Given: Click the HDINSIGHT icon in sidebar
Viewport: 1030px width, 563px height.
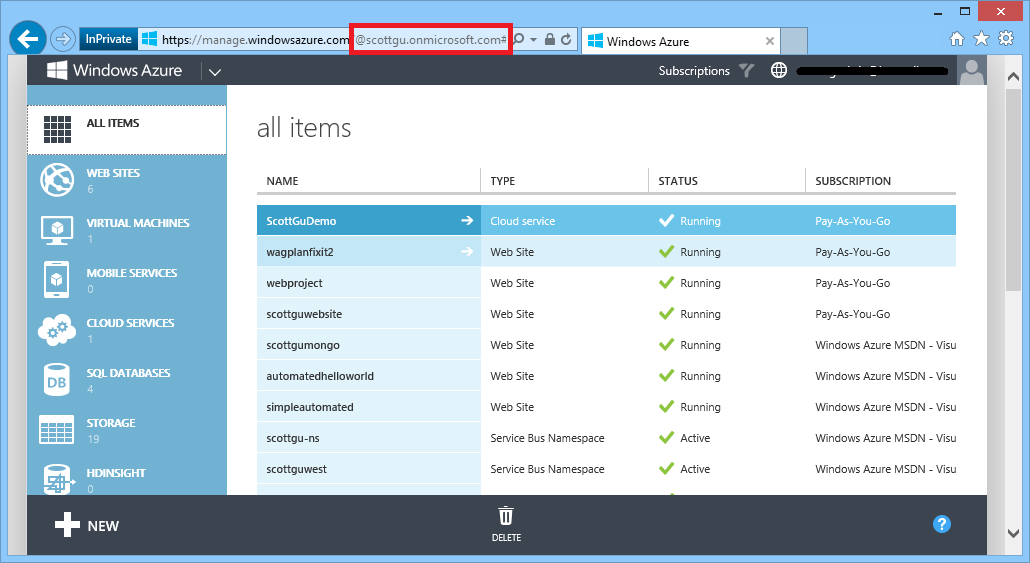Looking at the screenshot, I should [56, 480].
